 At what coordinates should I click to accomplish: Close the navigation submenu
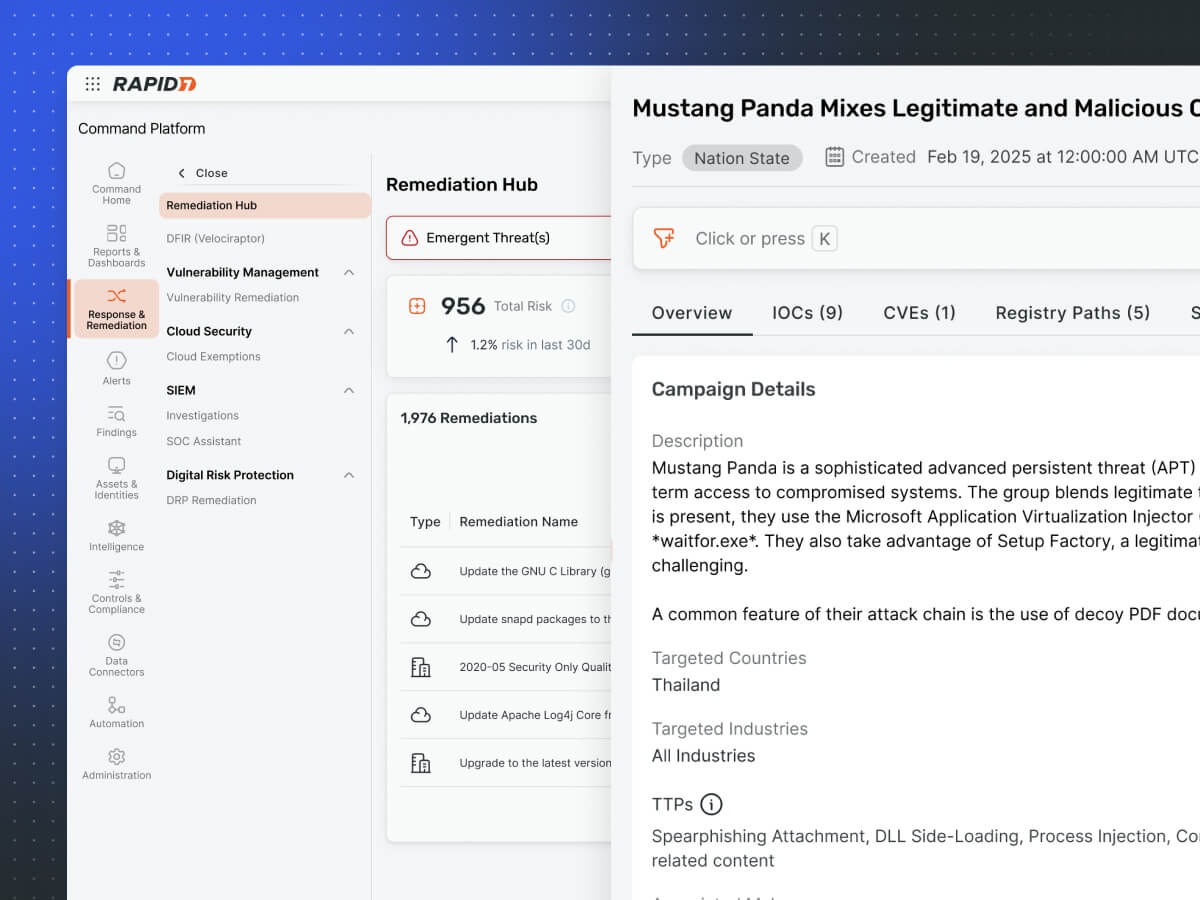pos(203,173)
